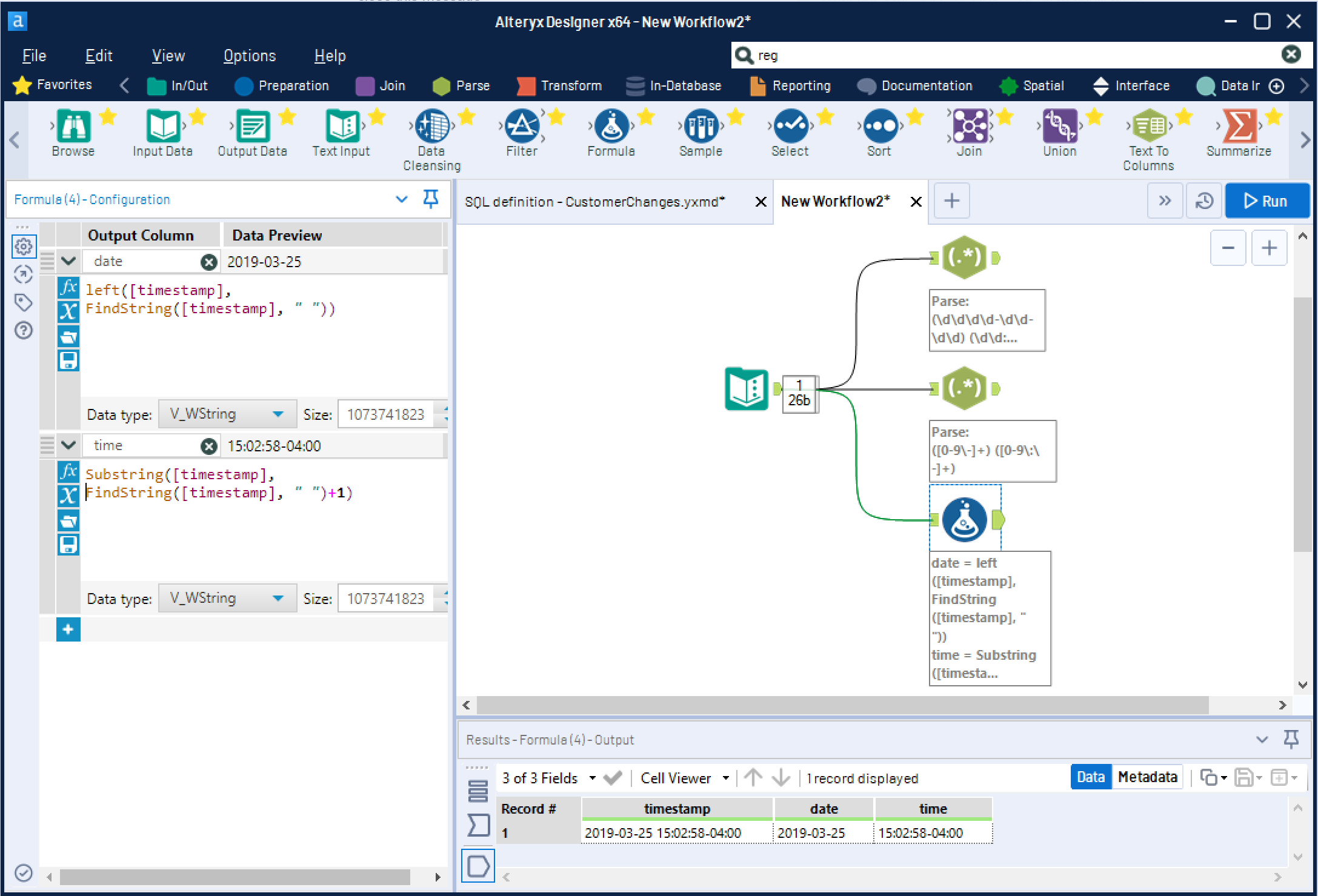
Task: Switch to SQL definition CustomerChanges tab
Action: 594,202
